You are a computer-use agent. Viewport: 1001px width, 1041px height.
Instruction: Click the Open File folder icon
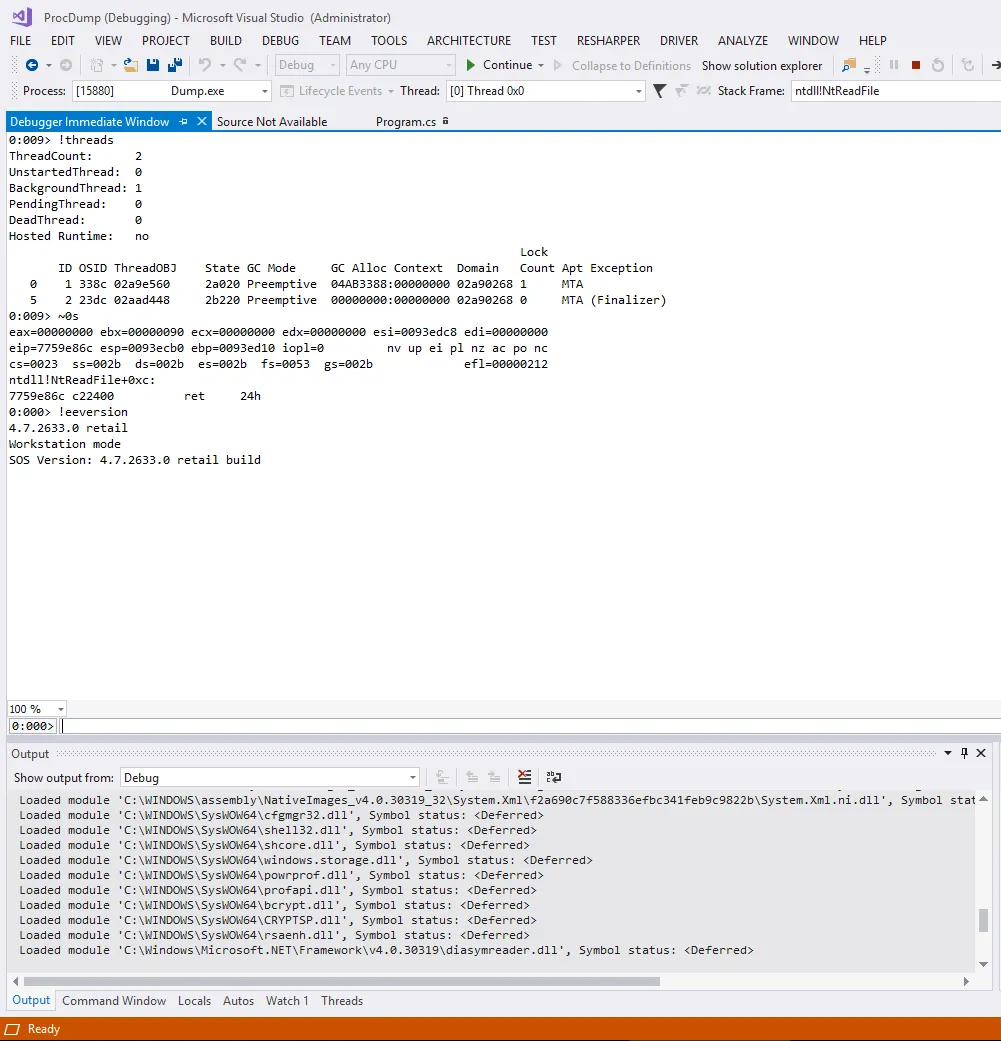[x=131, y=65]
